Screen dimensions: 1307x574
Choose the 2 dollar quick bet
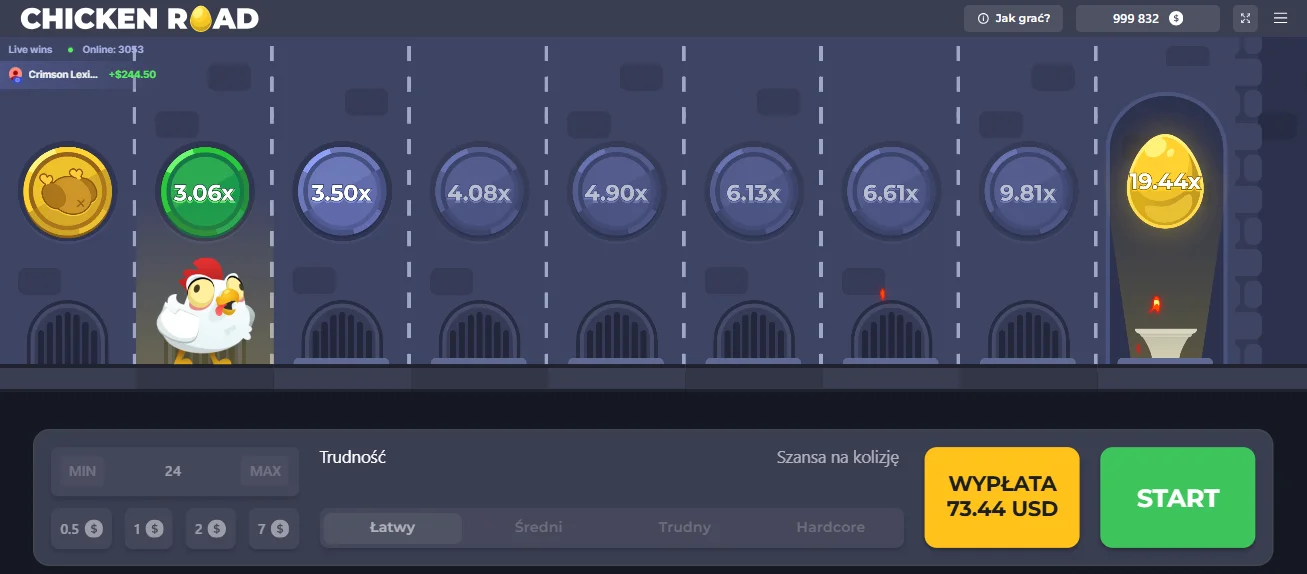tap(210, 529)
